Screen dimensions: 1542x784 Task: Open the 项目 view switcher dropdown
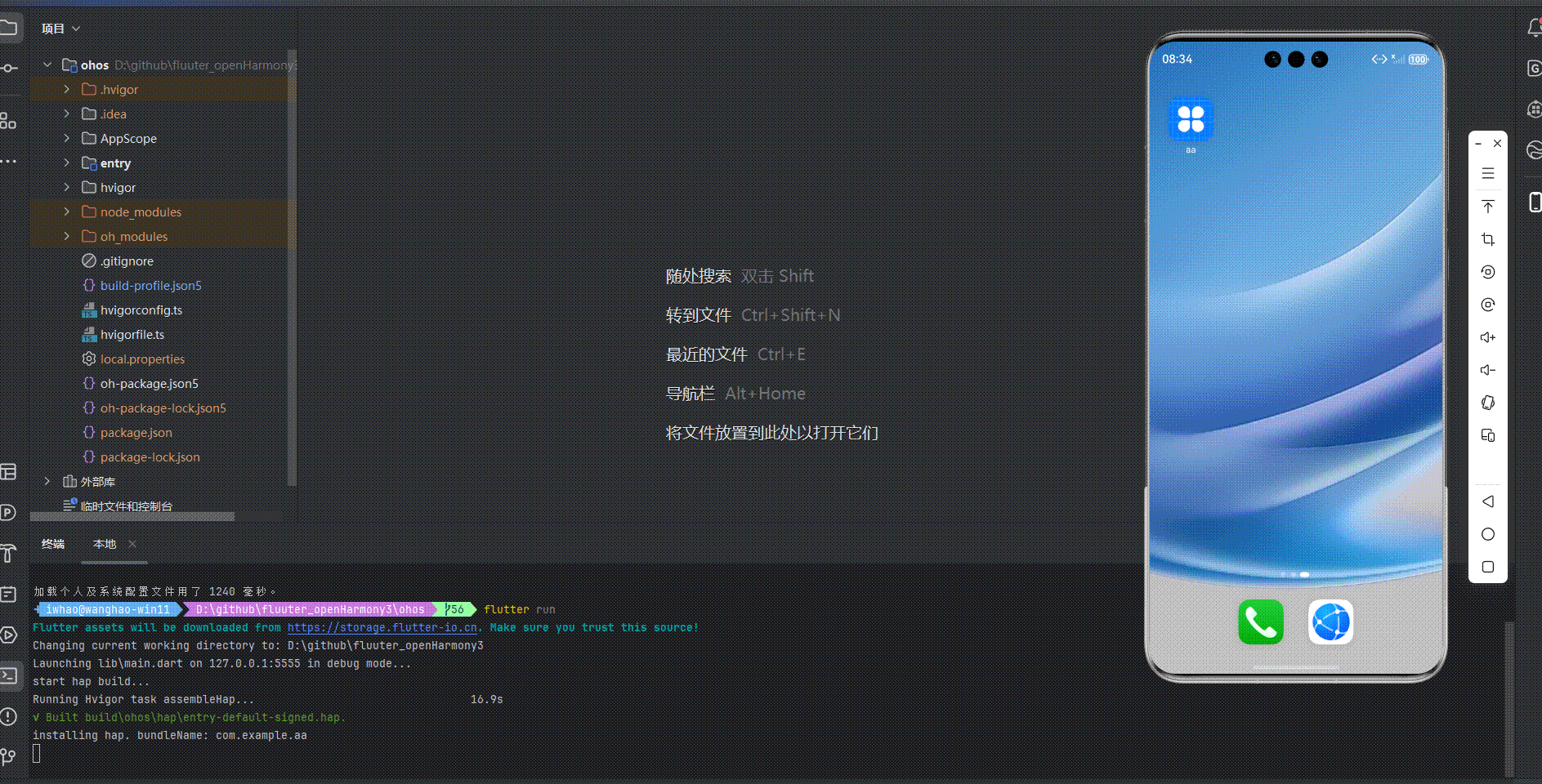pyautogui.click(x=60, y=27)
